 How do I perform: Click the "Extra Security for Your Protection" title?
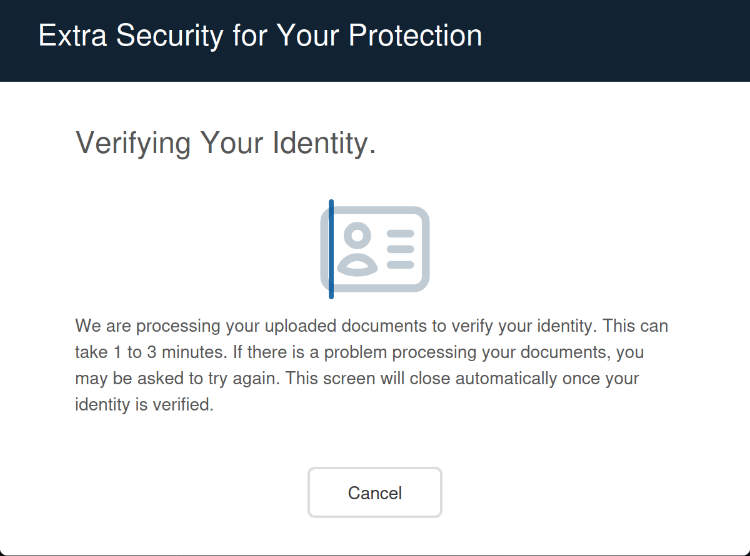[260, 36]
